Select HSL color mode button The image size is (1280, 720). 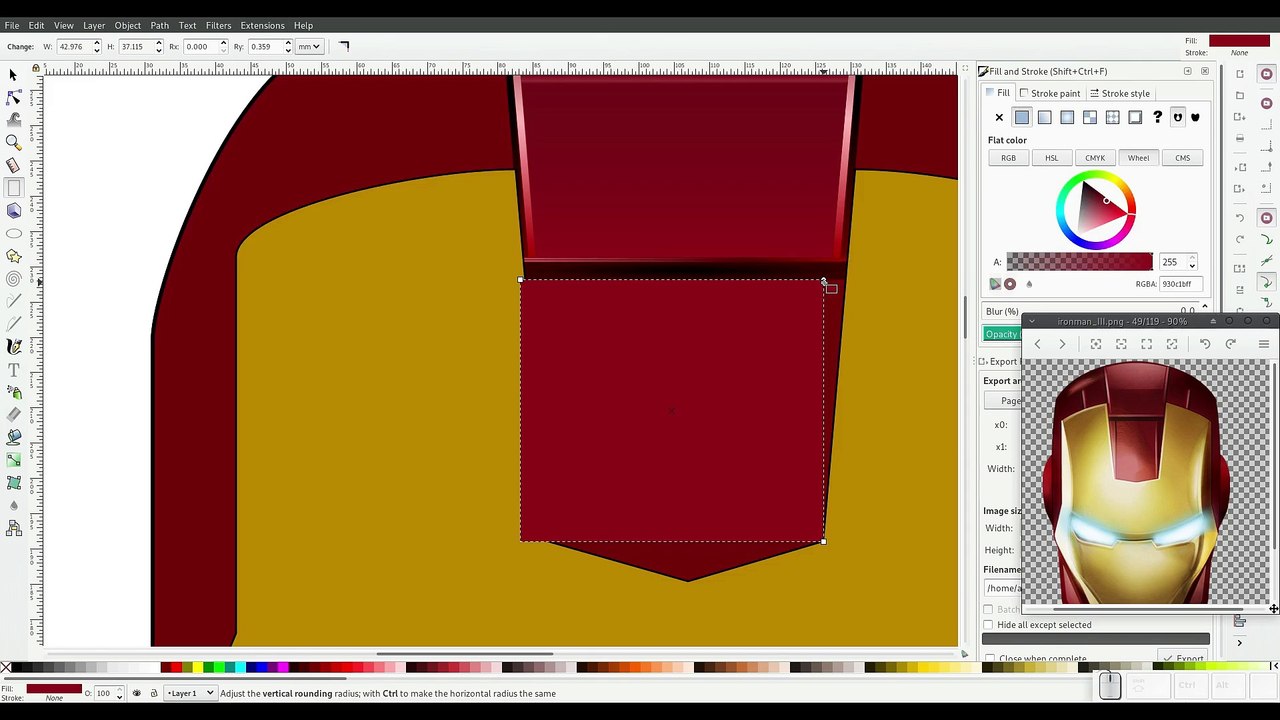point(1051,158)
